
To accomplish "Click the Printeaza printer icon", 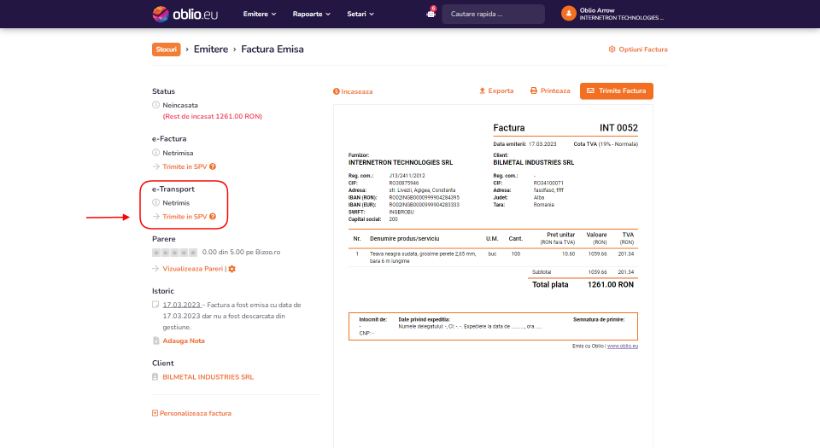I will point(533,91).
